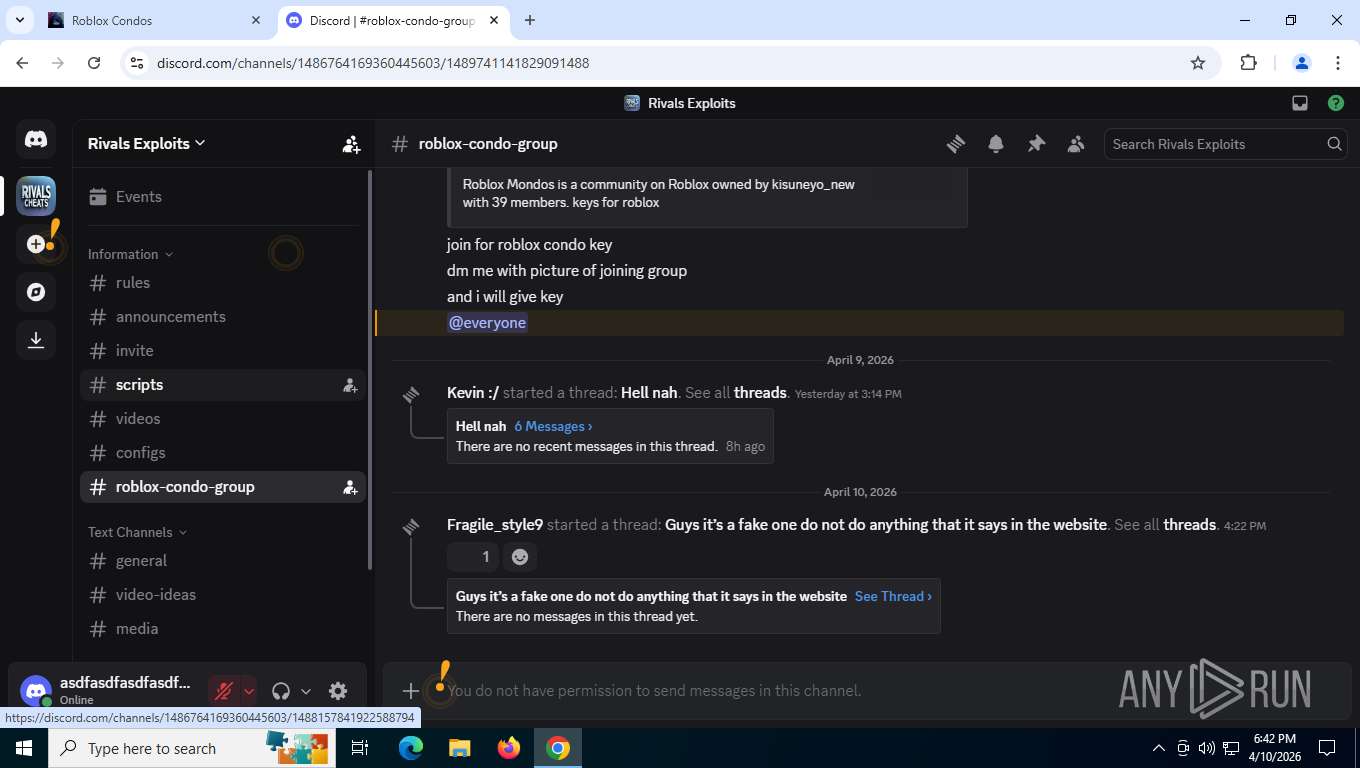Open notification settings bell icon

click(x=996, y=144)
